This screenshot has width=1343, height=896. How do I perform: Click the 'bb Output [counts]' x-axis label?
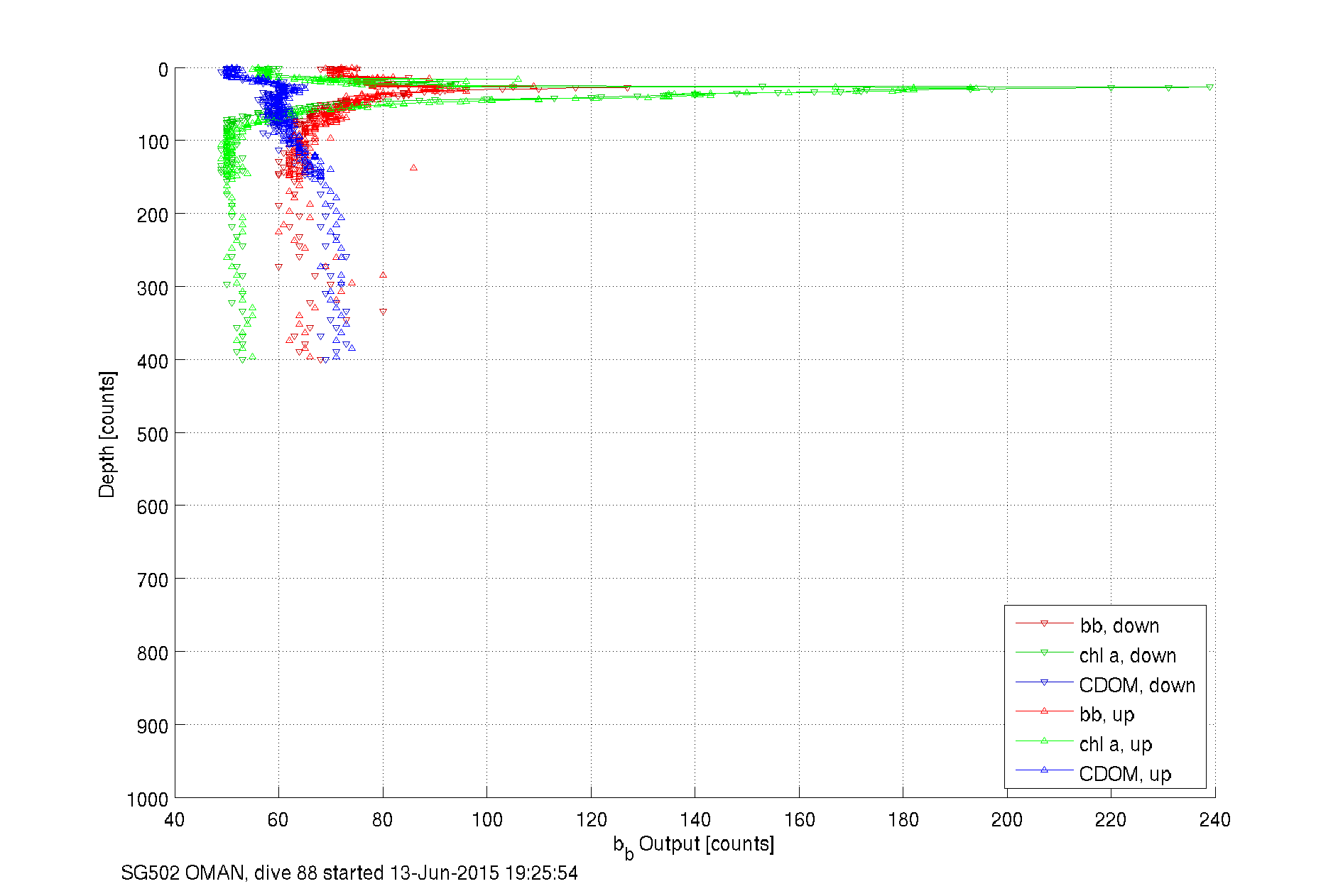pyautogui.click(x=693, y=846)
